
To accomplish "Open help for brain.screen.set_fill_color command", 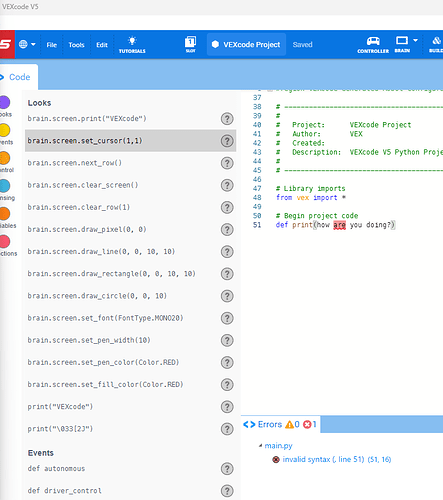I will coord(227,385).
